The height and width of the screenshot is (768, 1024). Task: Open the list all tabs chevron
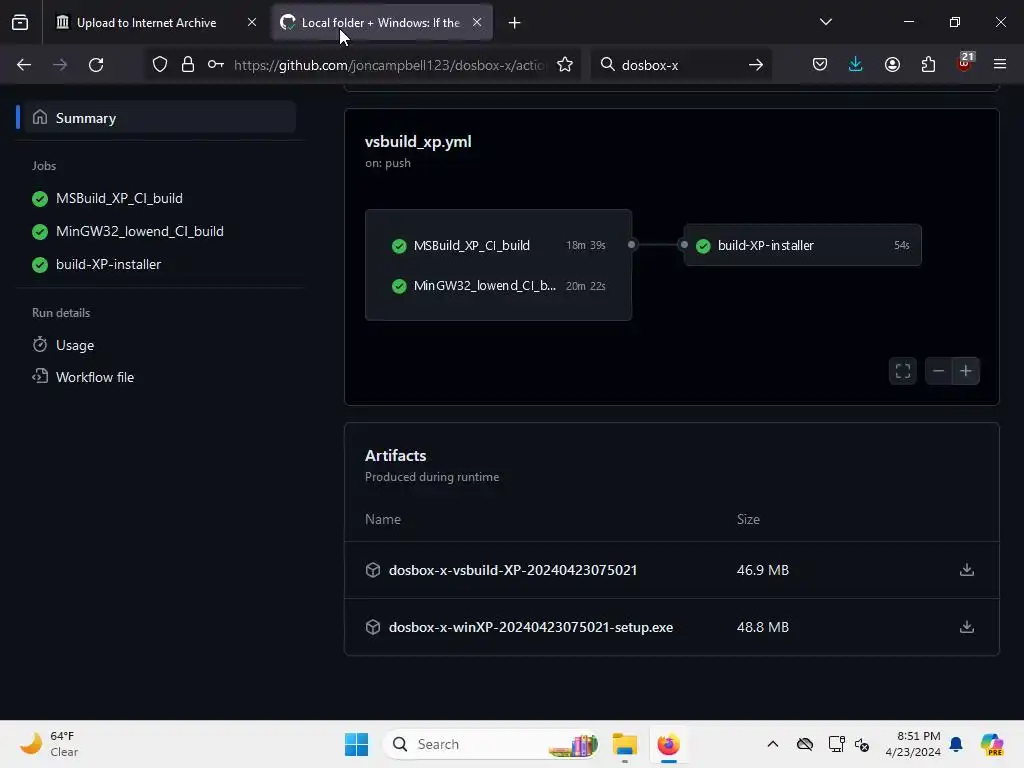[825, 22]
